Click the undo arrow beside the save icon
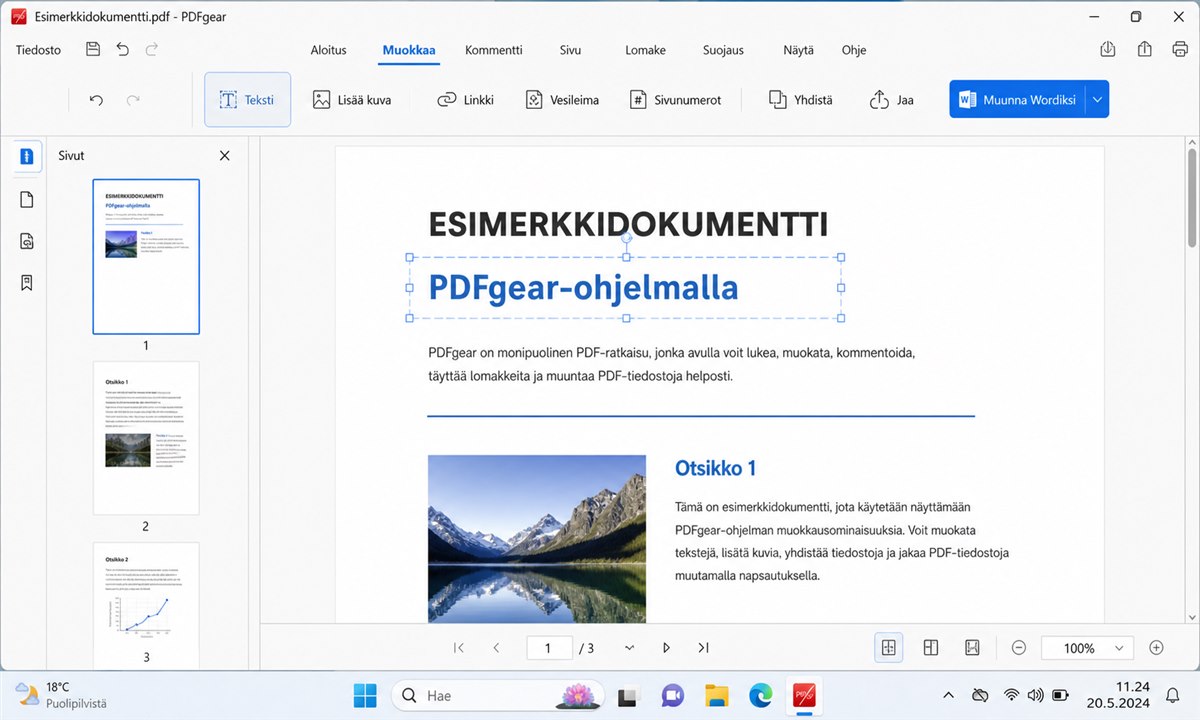Image resolution: width=1200 pixels, height=720 pixels. point(122,49)
